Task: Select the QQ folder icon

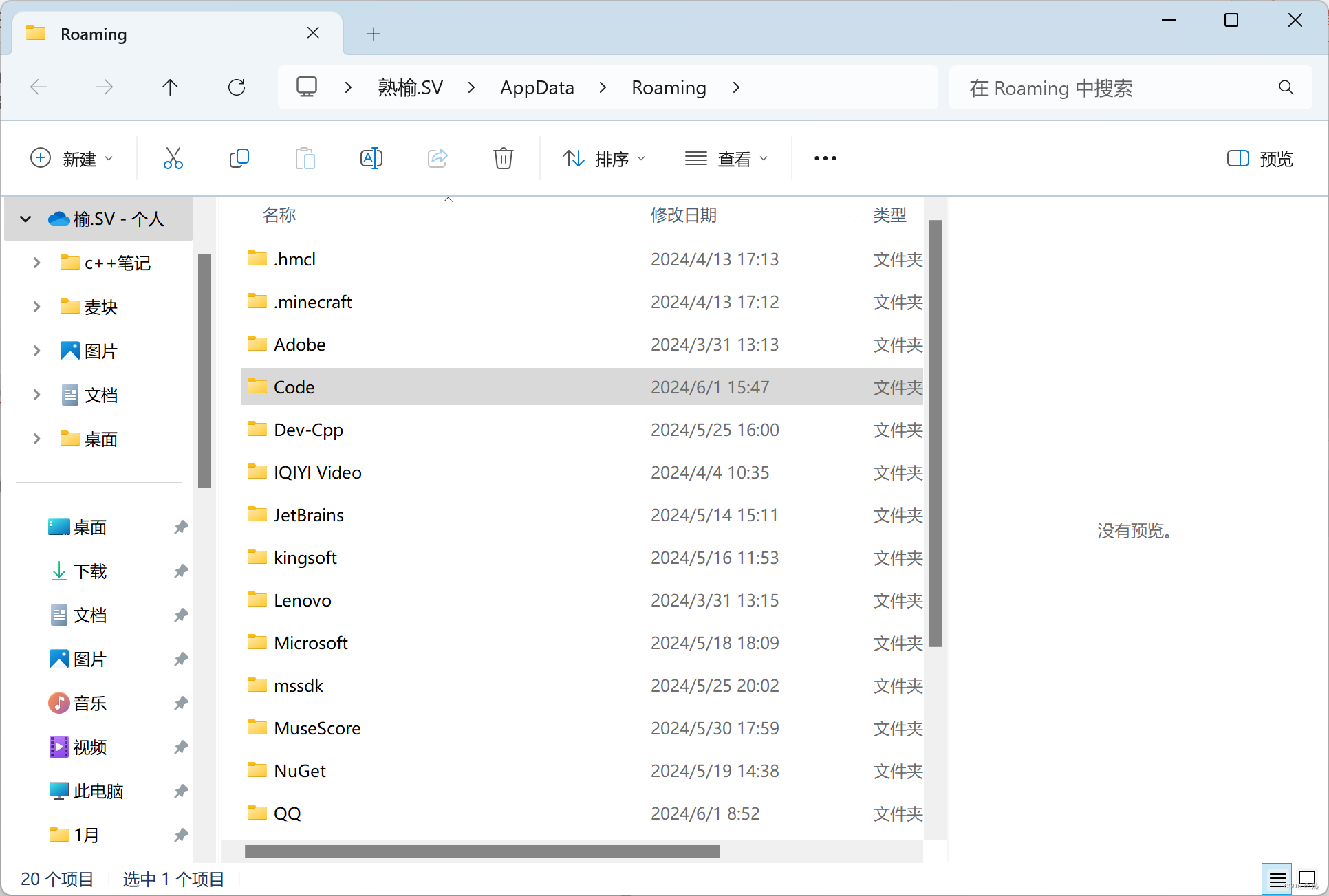Action: [x=257, y=812]
